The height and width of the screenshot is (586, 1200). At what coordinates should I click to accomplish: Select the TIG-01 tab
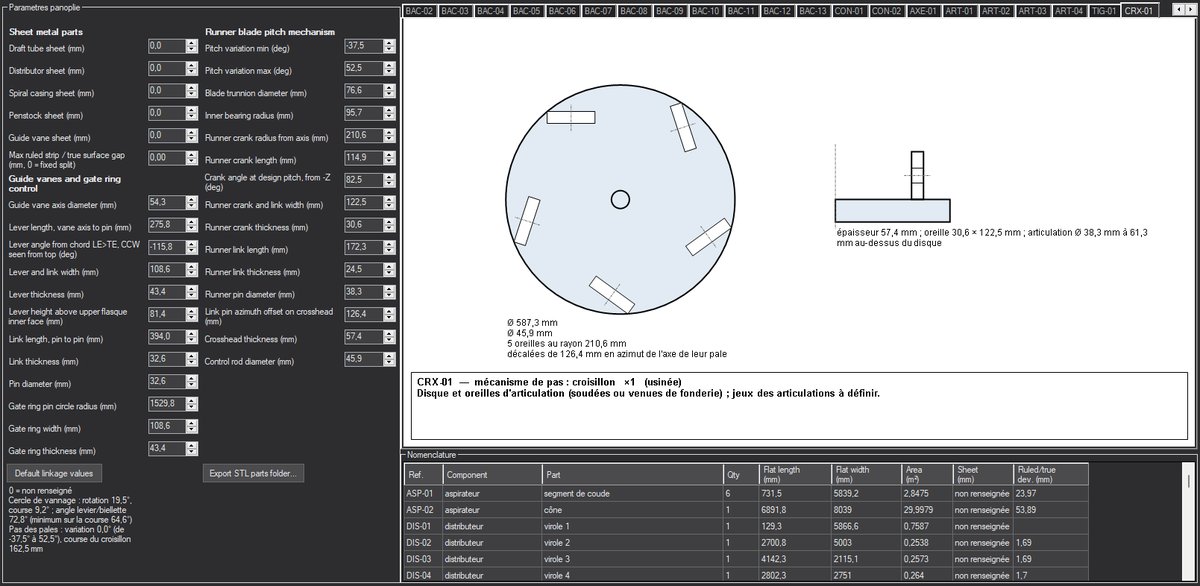click(x=1104, y=11)
